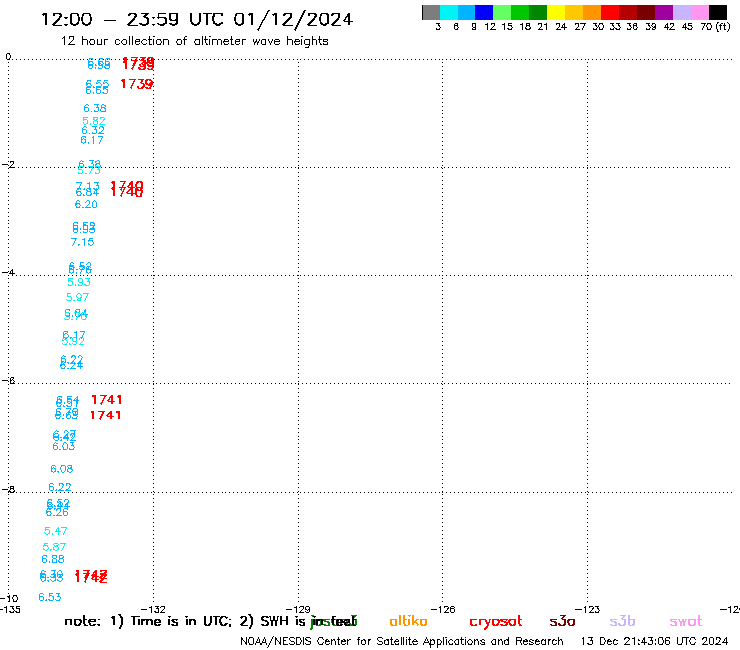The width and height of the screenshot is (740, 650).
Task: Select the wave height value 6.53
Action: 50,597
